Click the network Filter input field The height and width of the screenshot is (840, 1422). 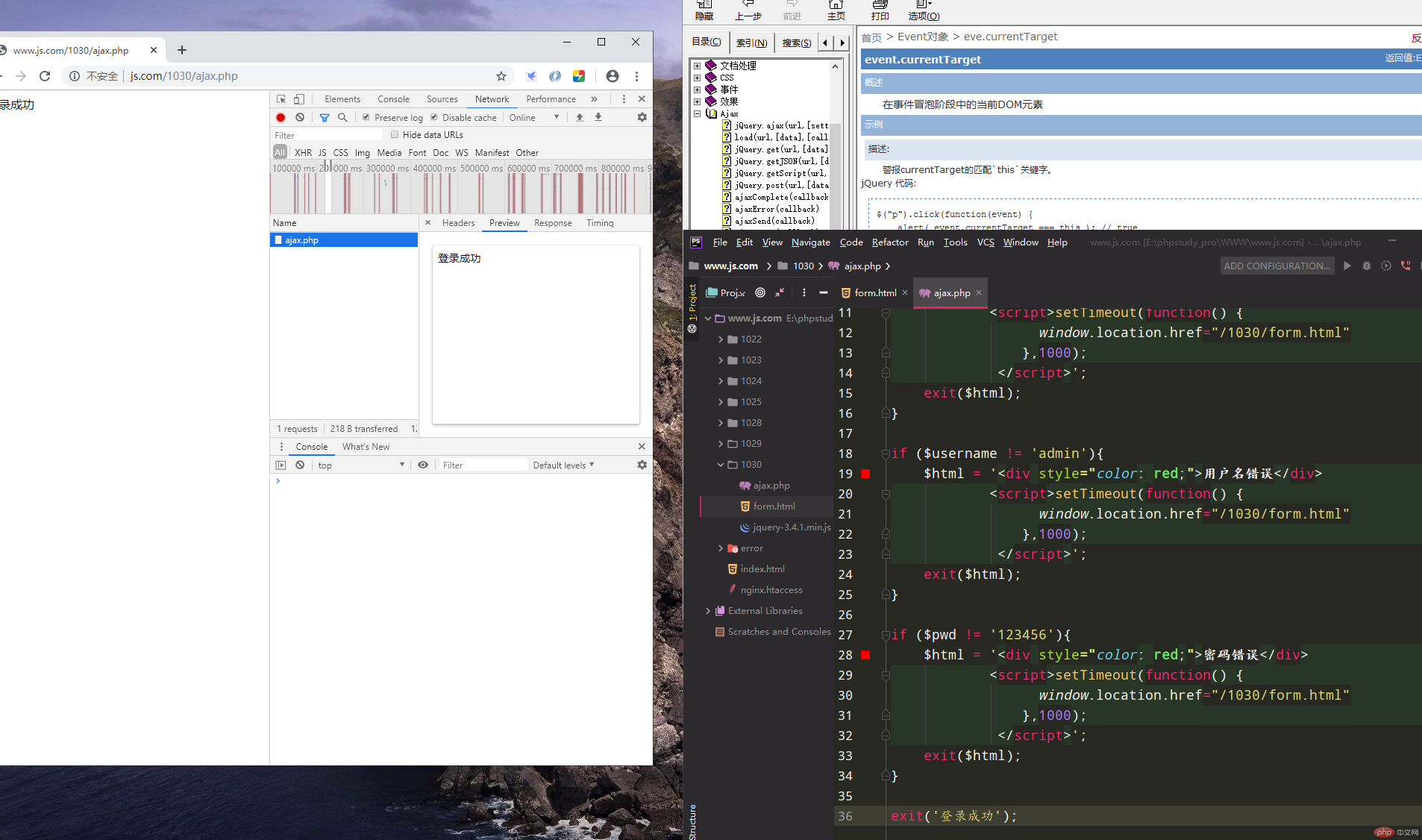pyautogui.click(x=327, y=135)
